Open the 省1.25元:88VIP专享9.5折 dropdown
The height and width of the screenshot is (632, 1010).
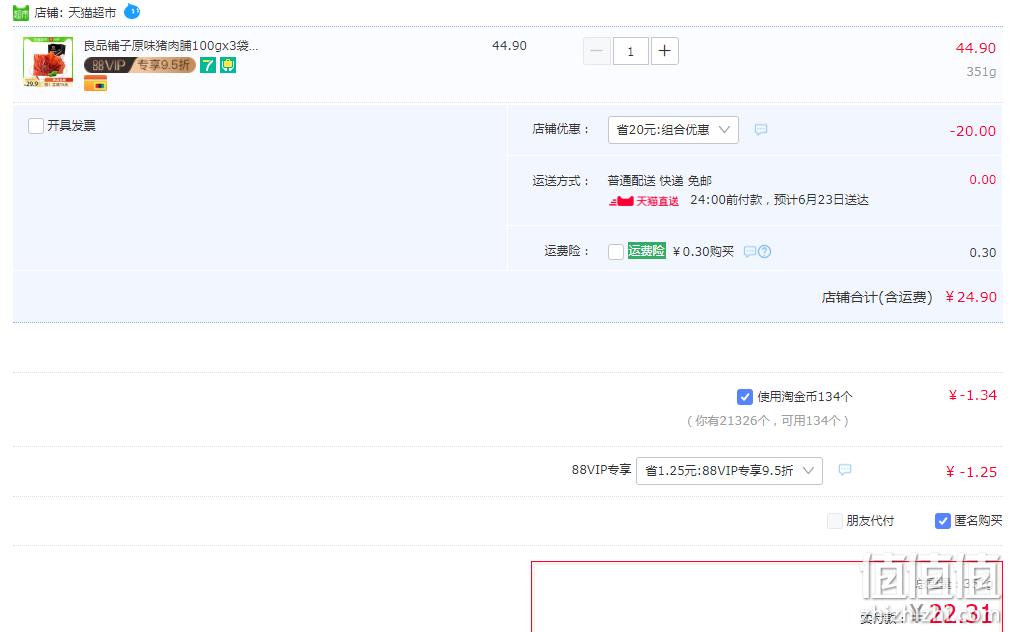tap(729, 471)
